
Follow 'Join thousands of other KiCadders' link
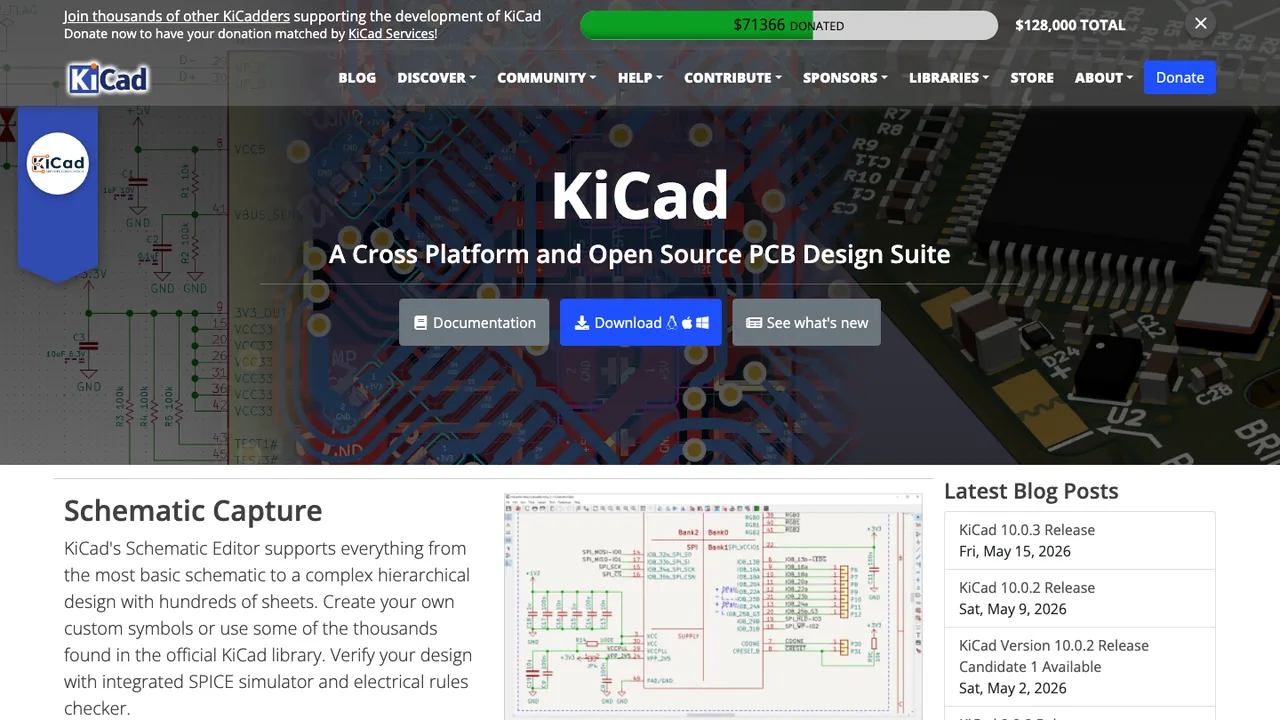(x=177, y=16)
